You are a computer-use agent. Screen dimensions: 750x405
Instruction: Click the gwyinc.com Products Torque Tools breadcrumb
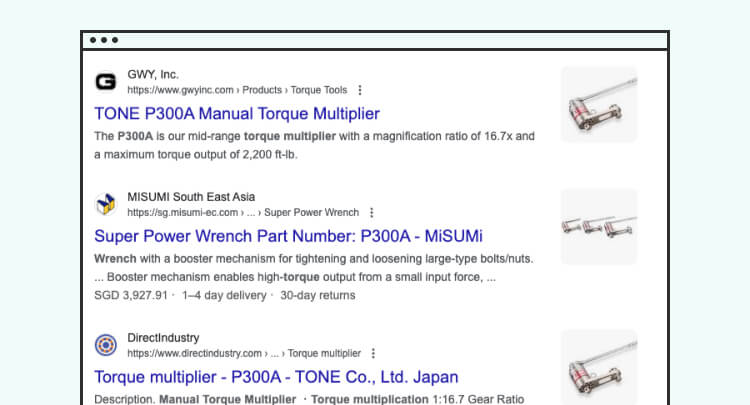click(237, 90)
